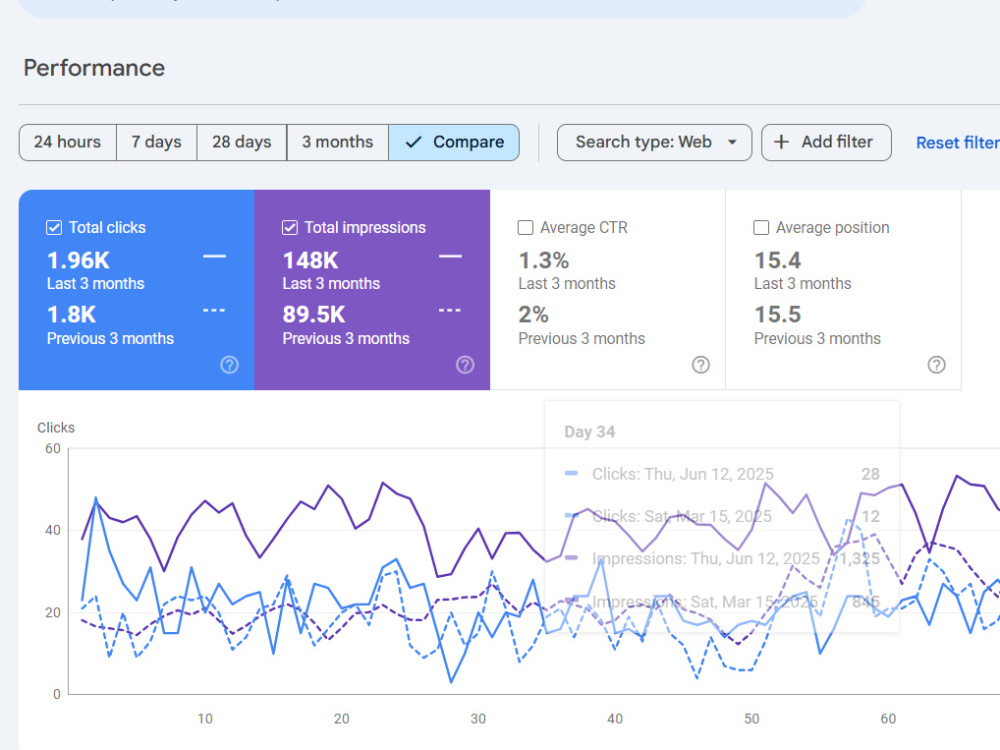Select the 28 days date range
Image resolution: width=1000 pixels, height=750 pixels.
tap(242, 142)
